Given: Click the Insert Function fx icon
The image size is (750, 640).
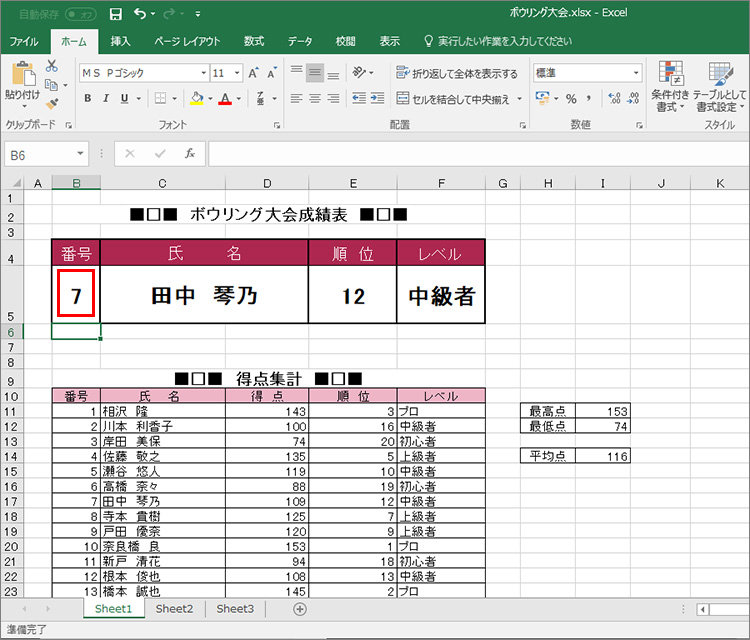Looking at the screenshot, I should tap(189, 154).
